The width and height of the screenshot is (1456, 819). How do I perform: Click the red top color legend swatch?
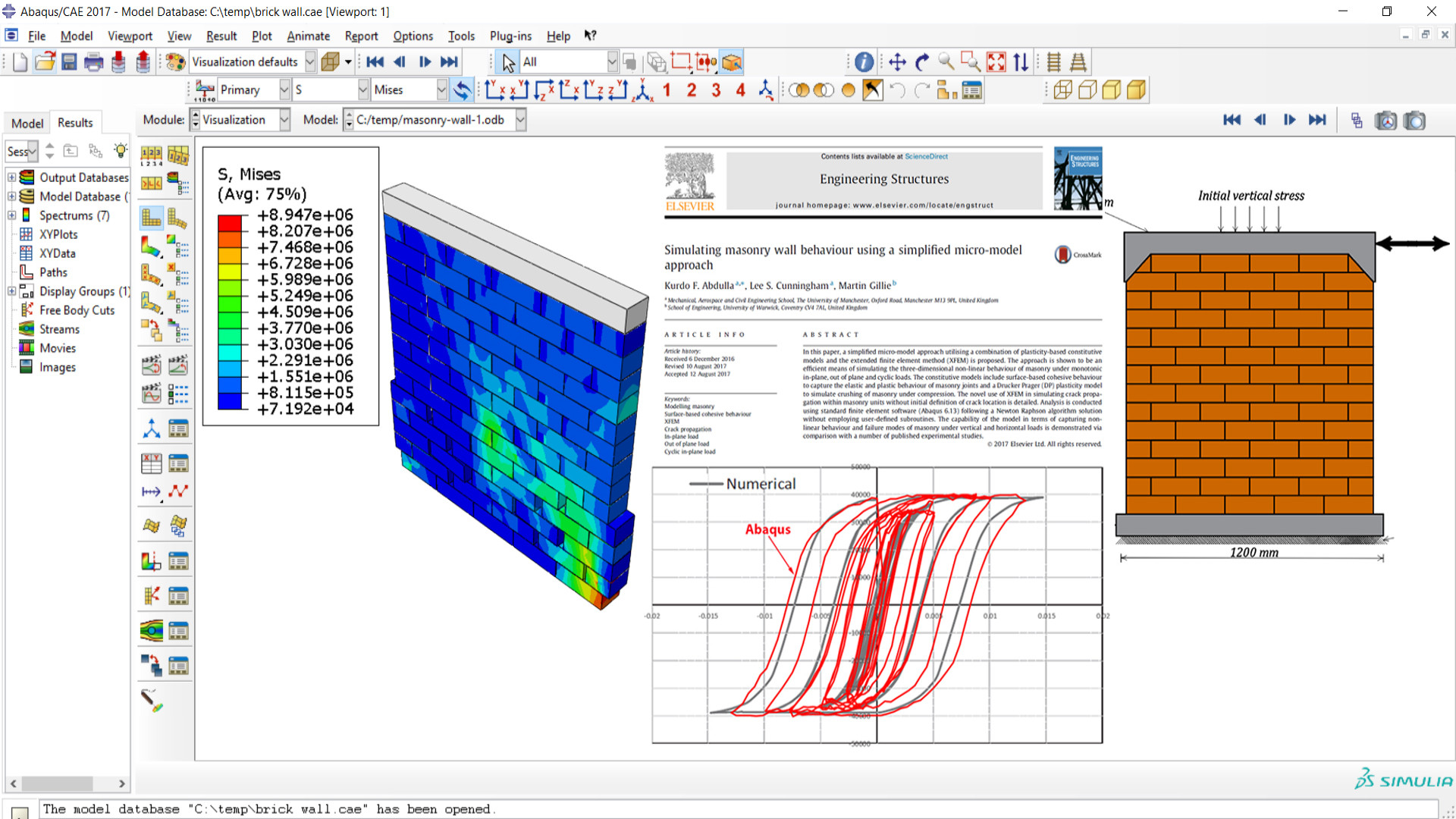230,223
